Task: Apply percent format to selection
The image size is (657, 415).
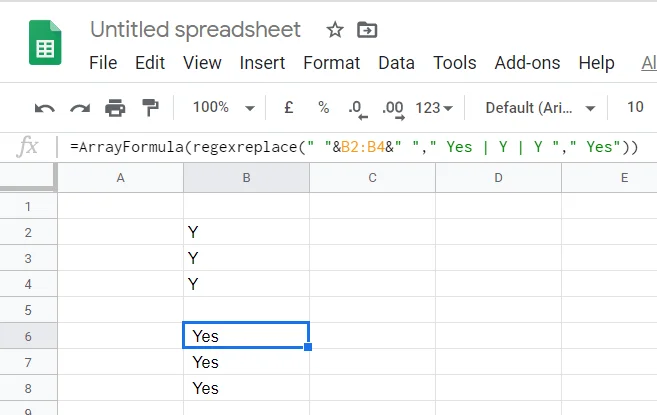Action: 323,107
